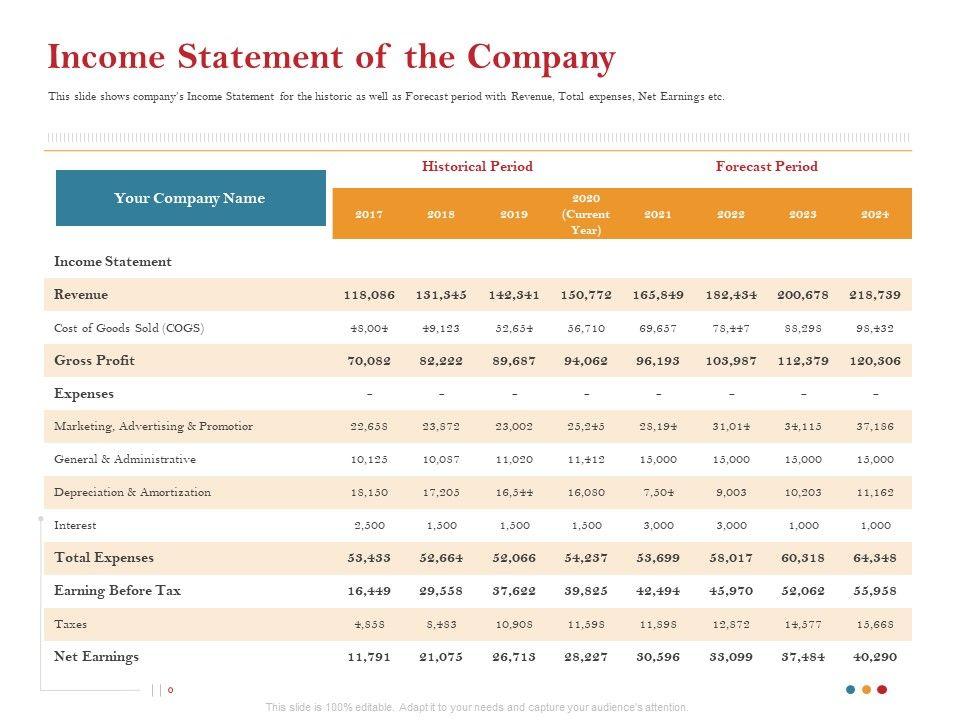
Task: Click the Net Earnings row label
Action: [x=96, y=657]
